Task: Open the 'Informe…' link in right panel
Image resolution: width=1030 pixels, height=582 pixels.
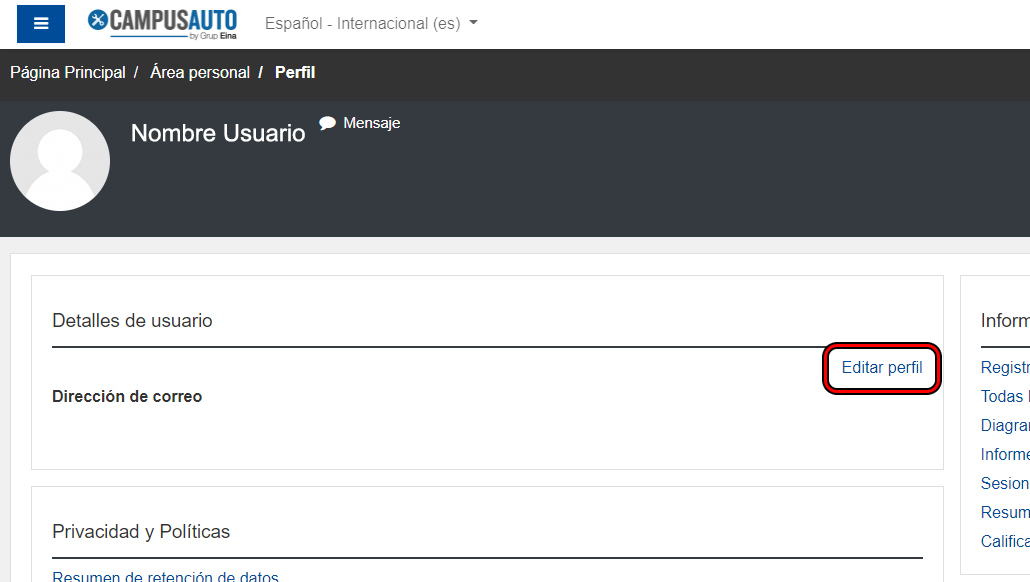Action: [1005, 455]
